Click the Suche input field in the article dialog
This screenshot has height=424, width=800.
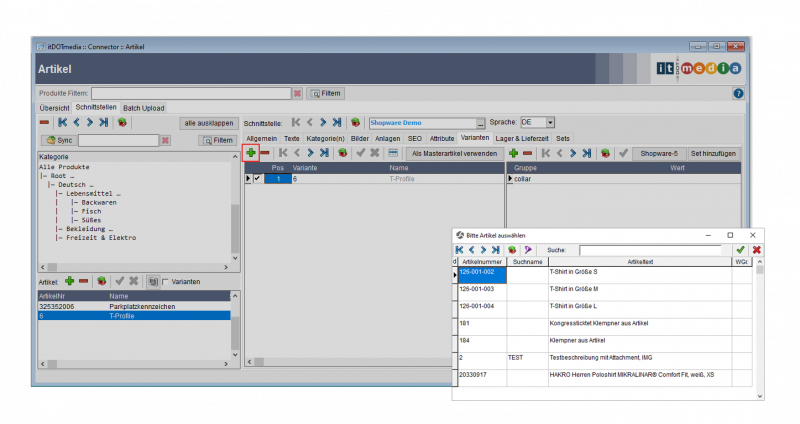[x=650, y=250]
